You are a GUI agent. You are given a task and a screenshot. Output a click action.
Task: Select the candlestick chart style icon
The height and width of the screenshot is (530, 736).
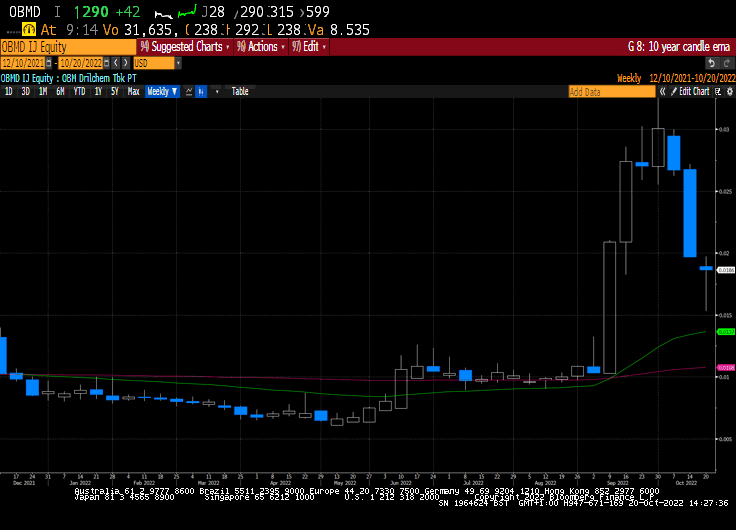click(x=201, y=92)
